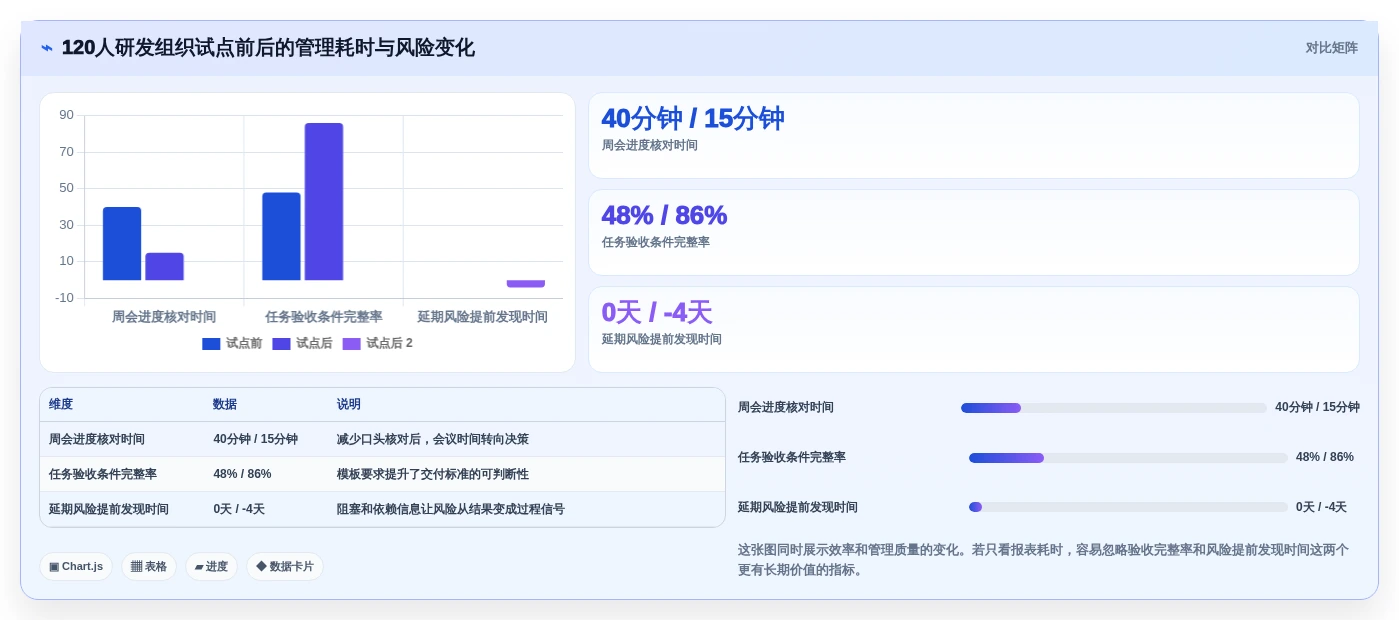Click the 周会进度核对时间 progress bar
Image resolution: width=1399 pixels, height=620 pixels.
(1114, 408)
